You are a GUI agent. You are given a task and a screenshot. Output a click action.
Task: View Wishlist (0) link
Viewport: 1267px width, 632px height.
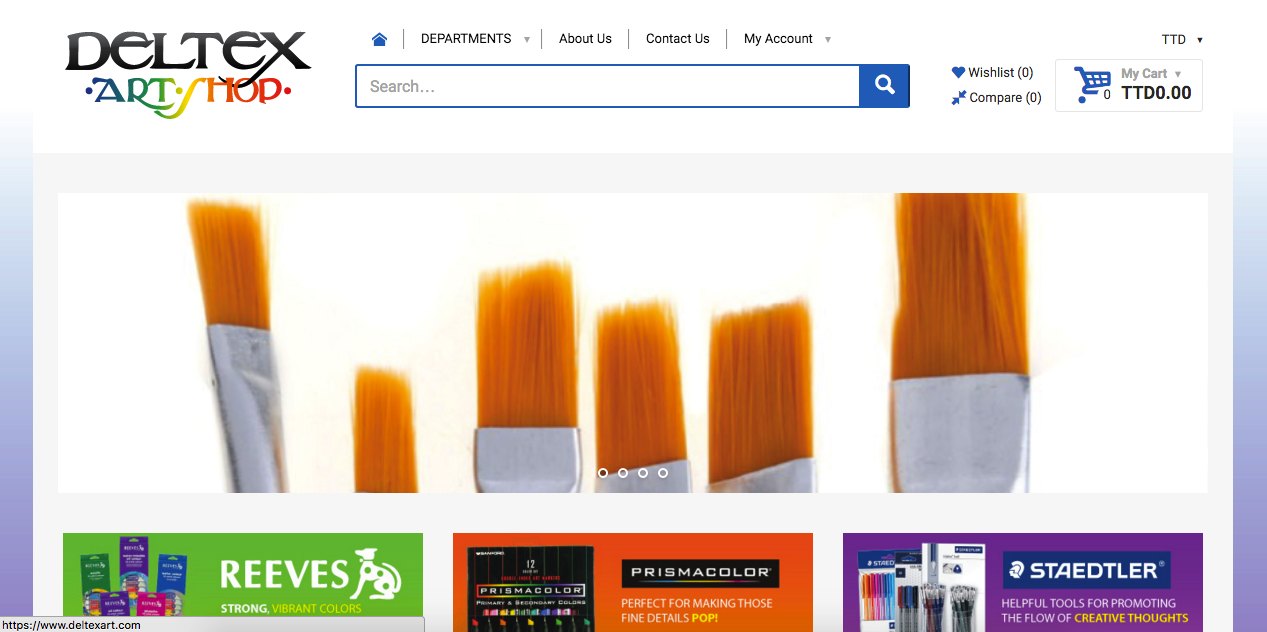1001,72
